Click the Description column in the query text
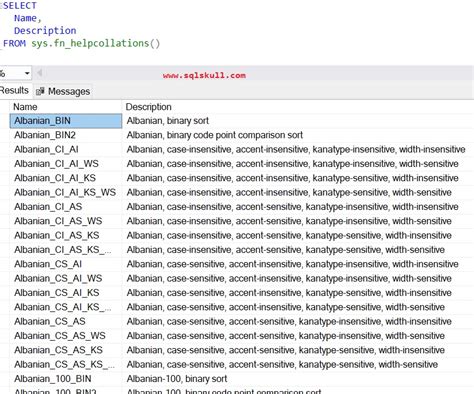Viewport: 474px width, 394px height. [x=45, y=31]
